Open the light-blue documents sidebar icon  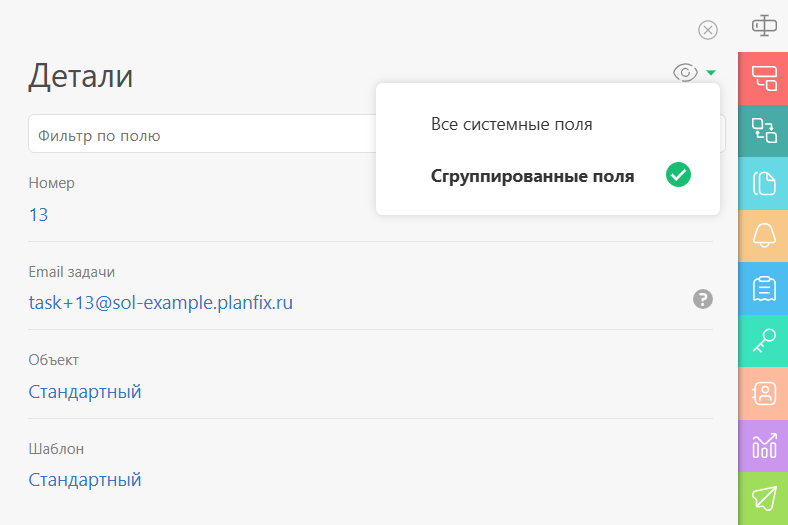(763, 183)
